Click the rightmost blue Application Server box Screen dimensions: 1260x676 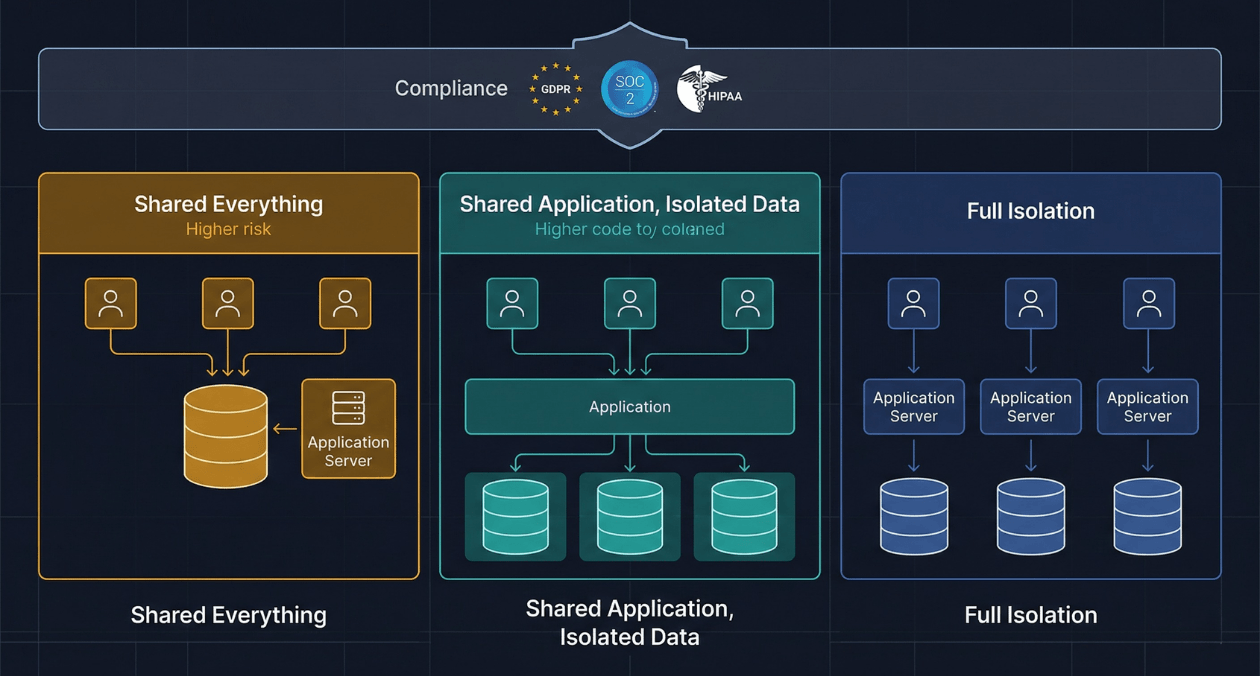click(x=1147, y=407)
